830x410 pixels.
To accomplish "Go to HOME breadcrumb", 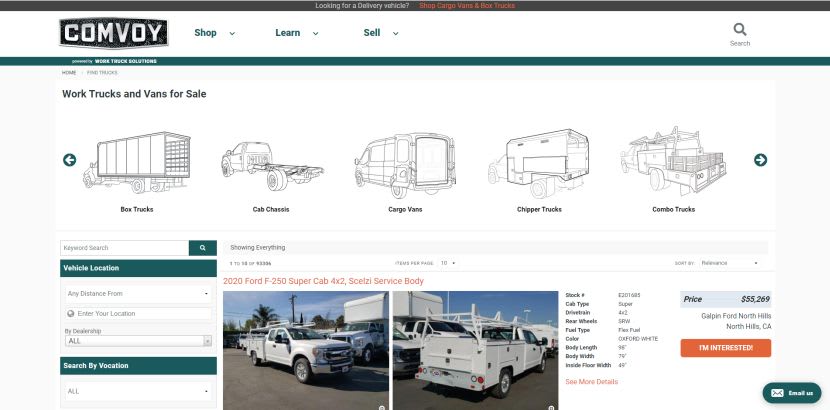I will [x=69, y=72].
